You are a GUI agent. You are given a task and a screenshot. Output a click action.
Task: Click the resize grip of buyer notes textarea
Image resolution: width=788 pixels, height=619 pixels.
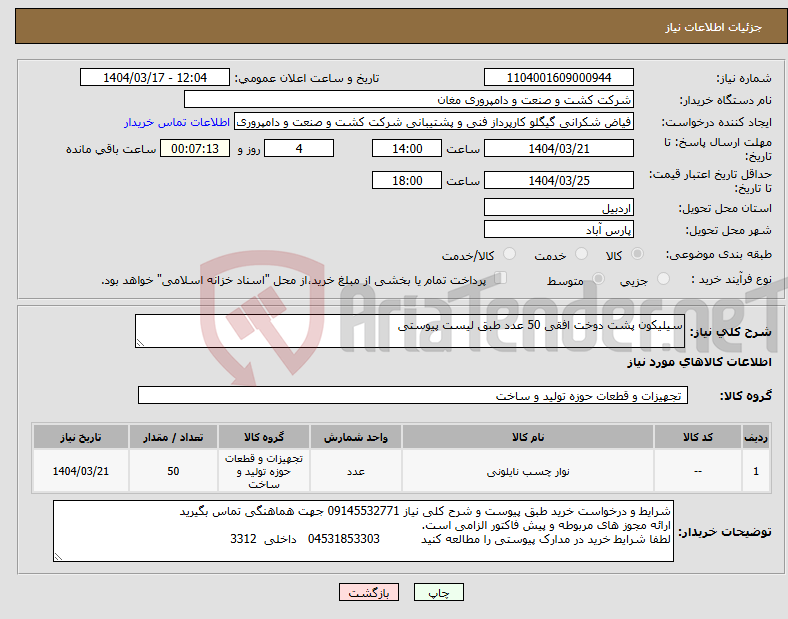pyautogui.click(x=58, y=557)
